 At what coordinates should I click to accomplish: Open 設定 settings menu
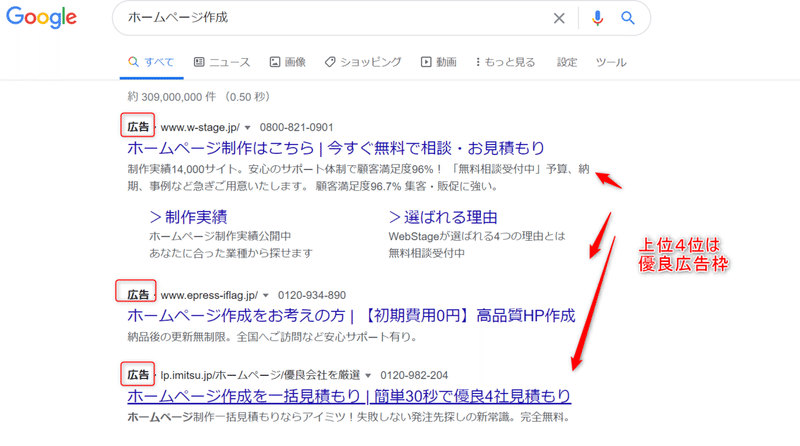pos(567,62)
